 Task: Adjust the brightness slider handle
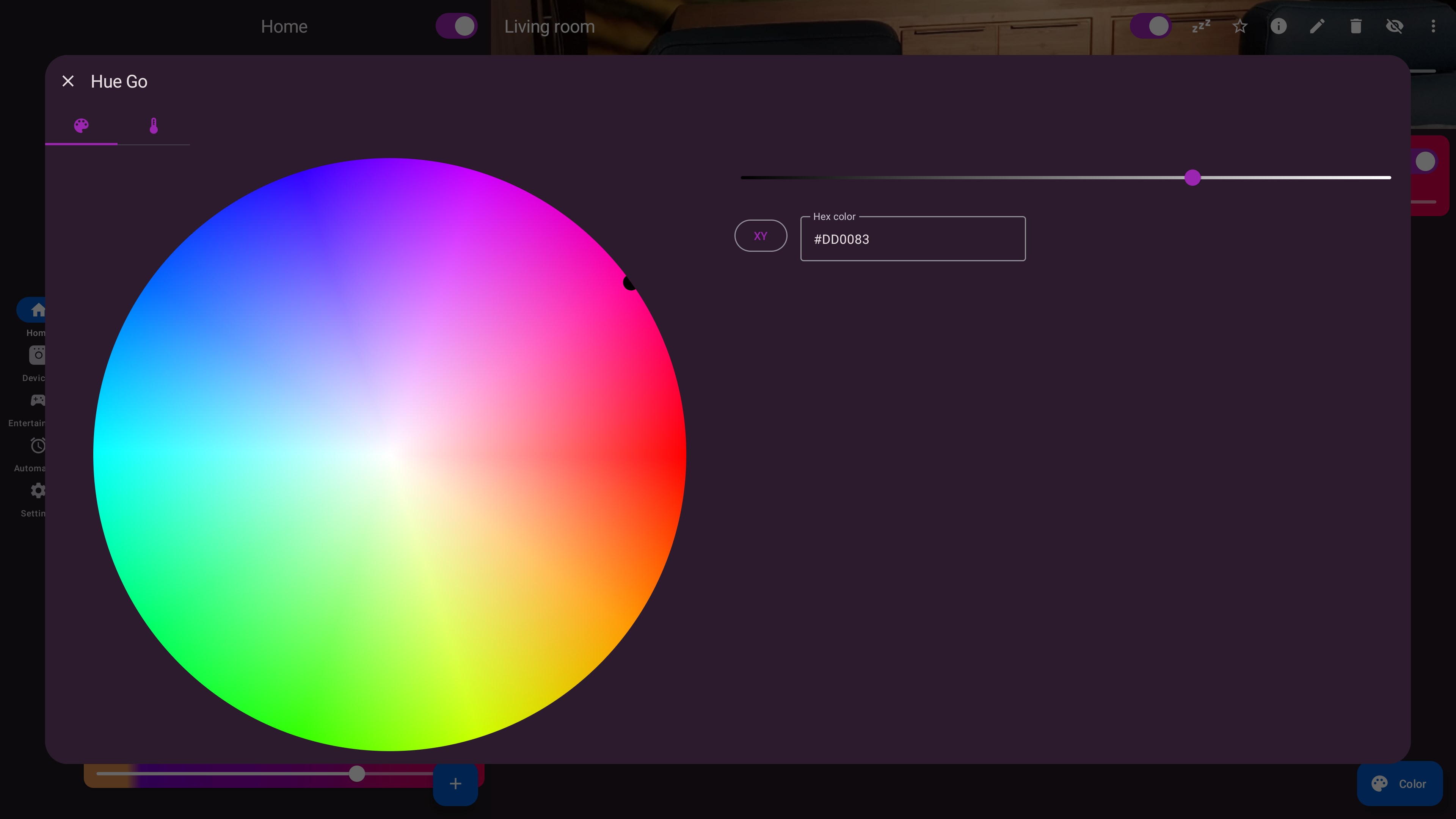click(1192, 177)
